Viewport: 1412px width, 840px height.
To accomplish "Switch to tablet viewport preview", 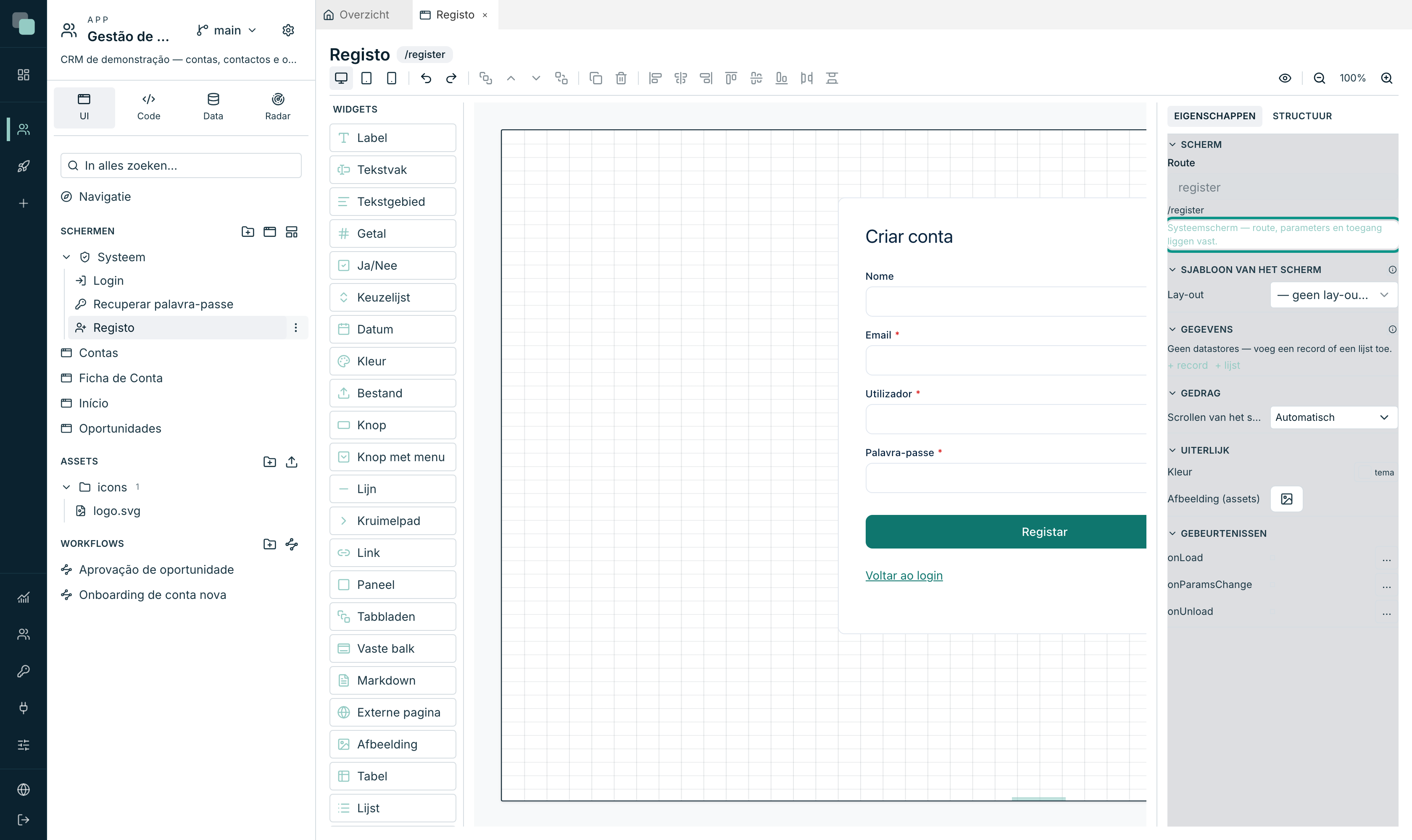I will coord(366,78).
